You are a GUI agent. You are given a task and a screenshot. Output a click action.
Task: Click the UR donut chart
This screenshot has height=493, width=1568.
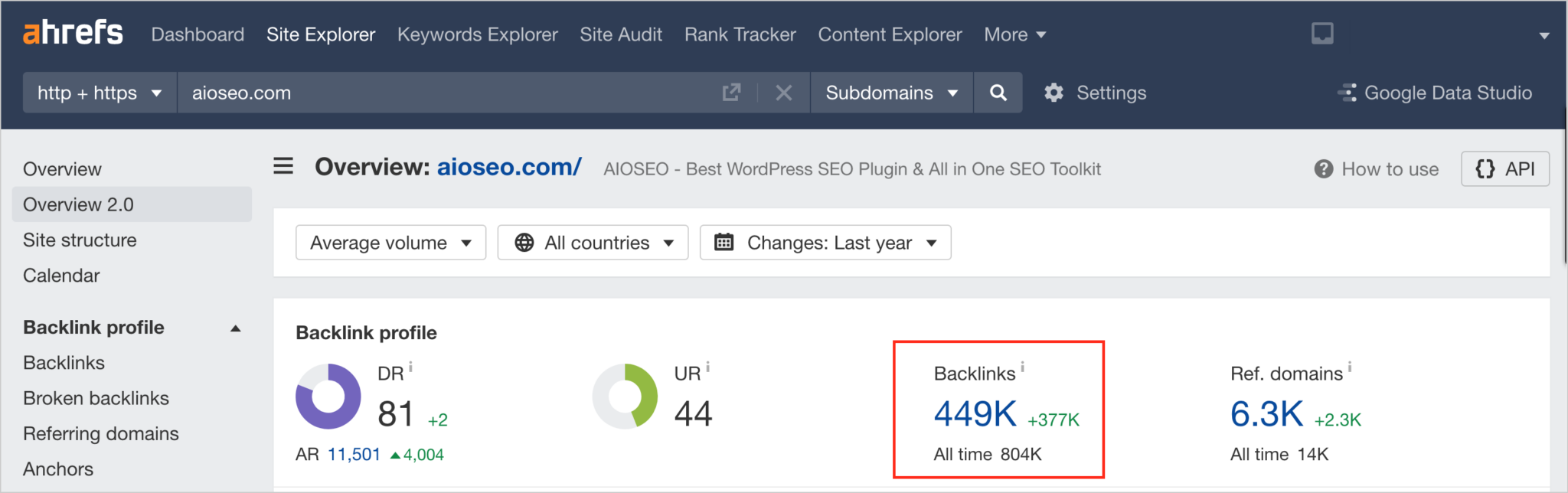pos(625,397)
